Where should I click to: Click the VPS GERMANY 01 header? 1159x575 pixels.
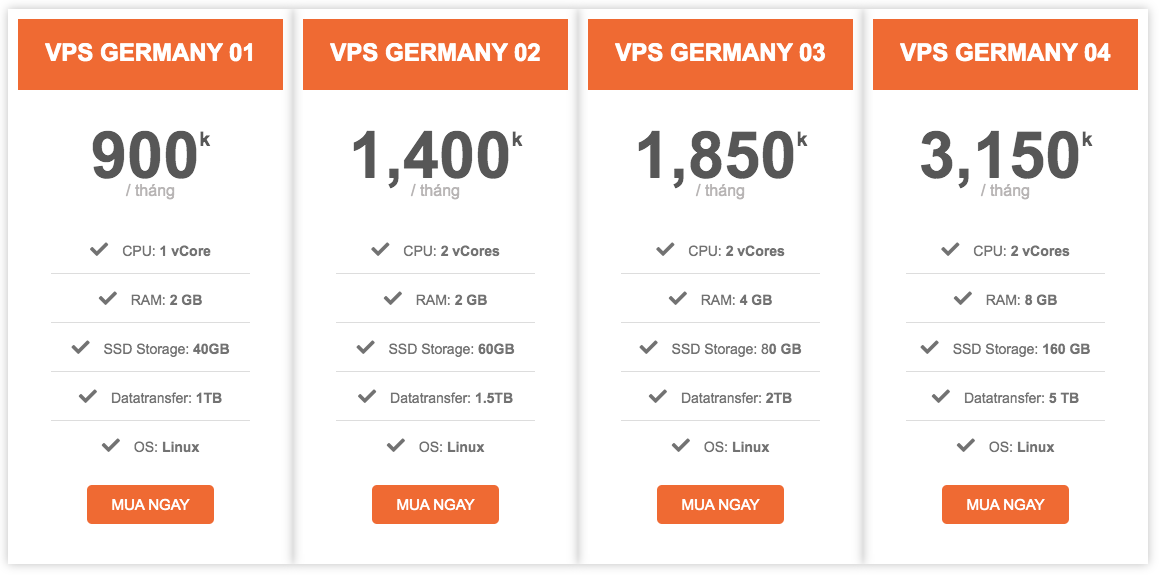tap(150, 55)
